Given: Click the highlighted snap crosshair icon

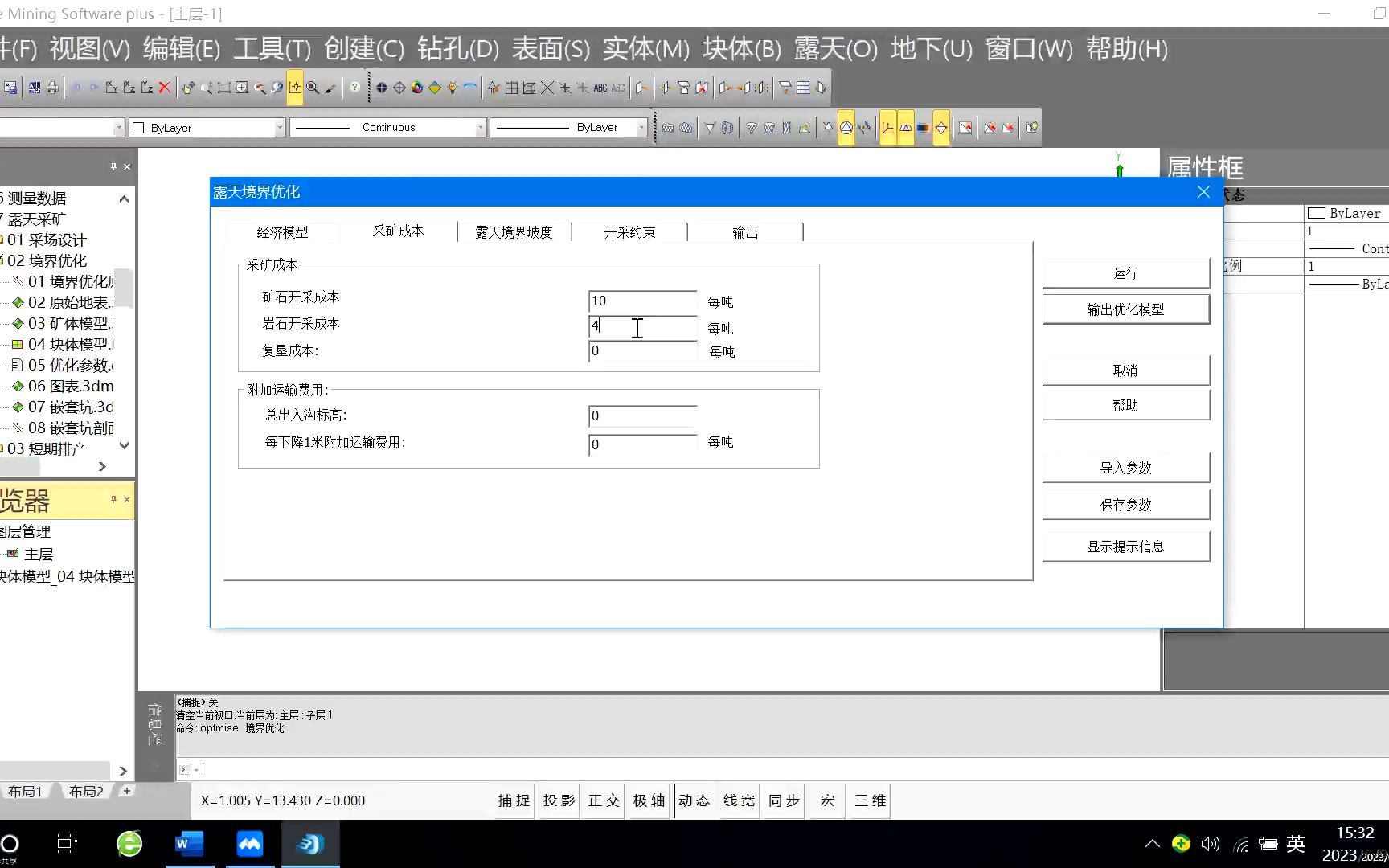Looking at the screenshot, I should pos(295,88).
